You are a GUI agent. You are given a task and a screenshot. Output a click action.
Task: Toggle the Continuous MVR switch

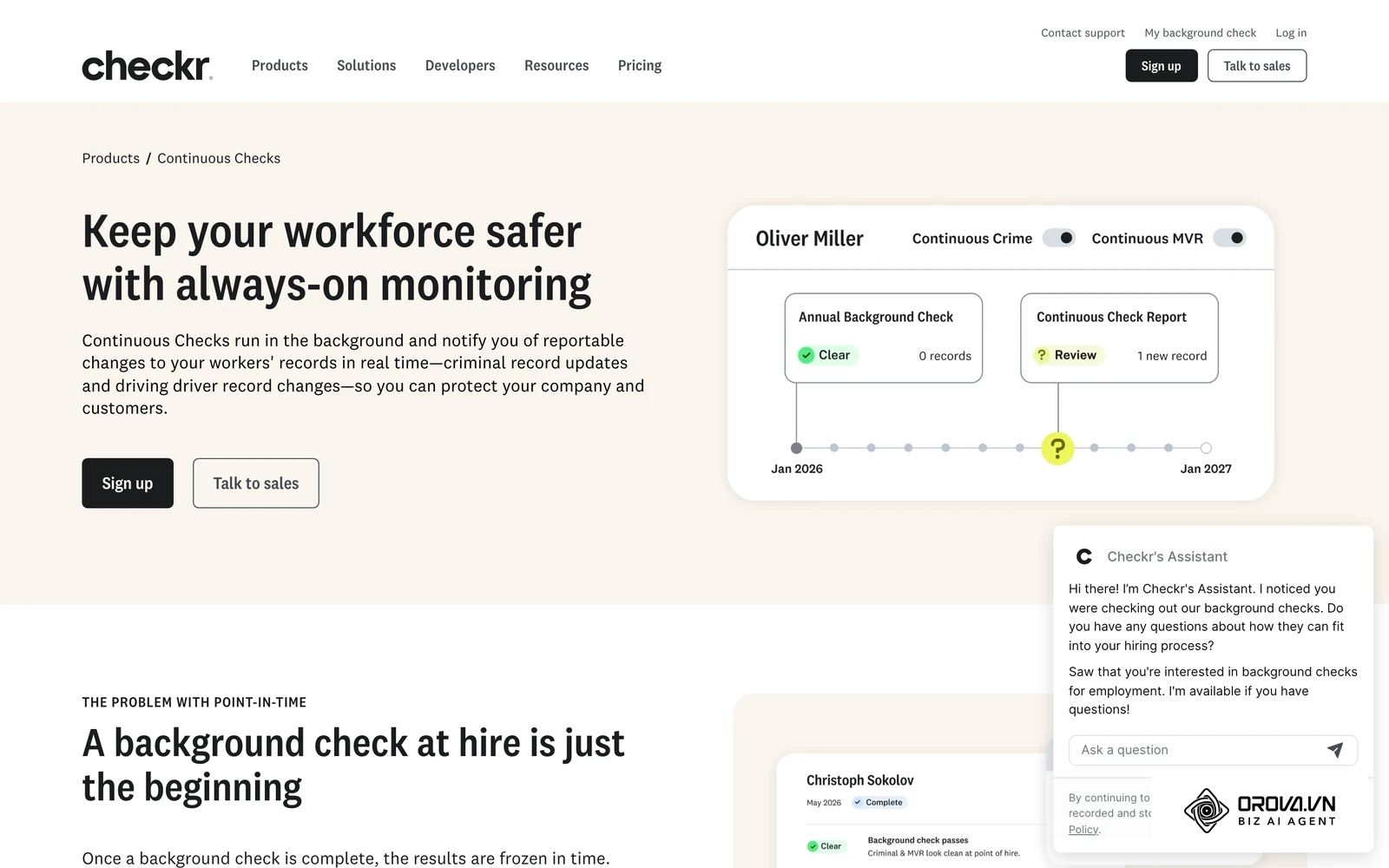coord(1229,238)
